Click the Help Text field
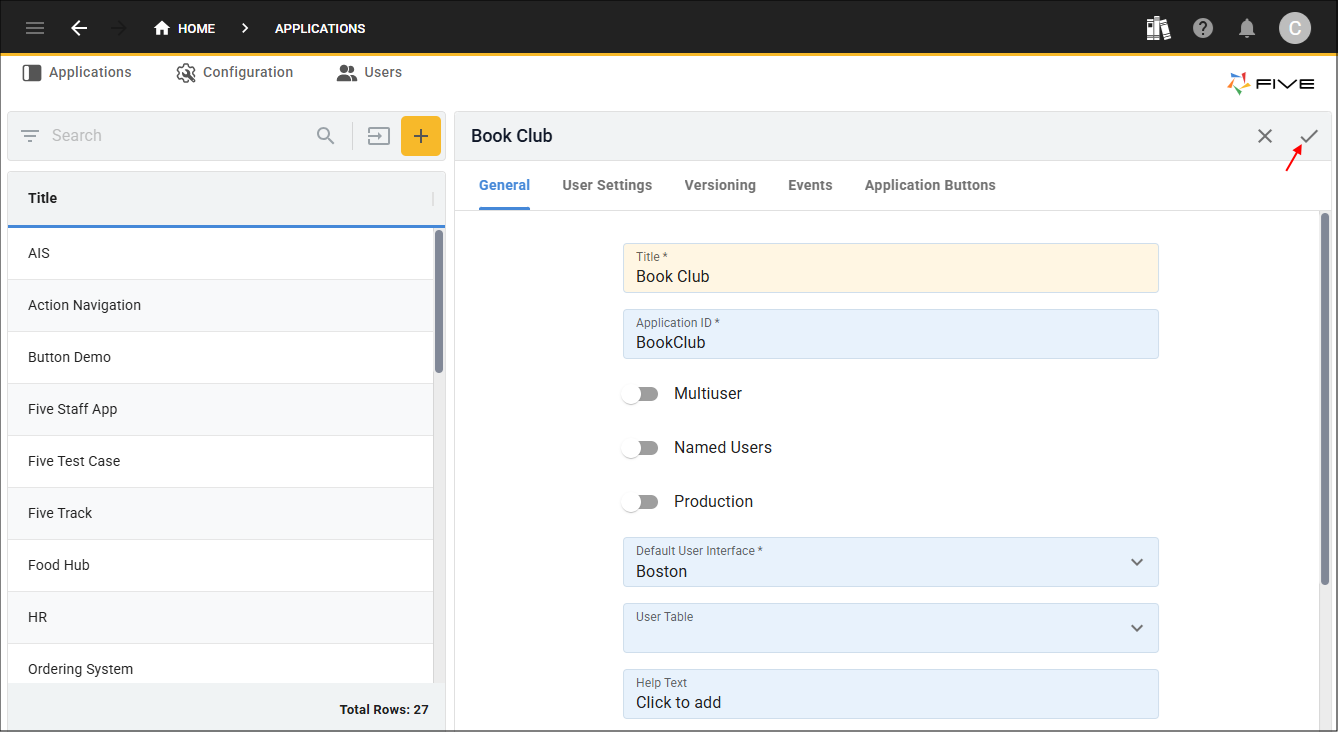The width and height of the screenshot is (1338, 732). [x=890, y=694]
